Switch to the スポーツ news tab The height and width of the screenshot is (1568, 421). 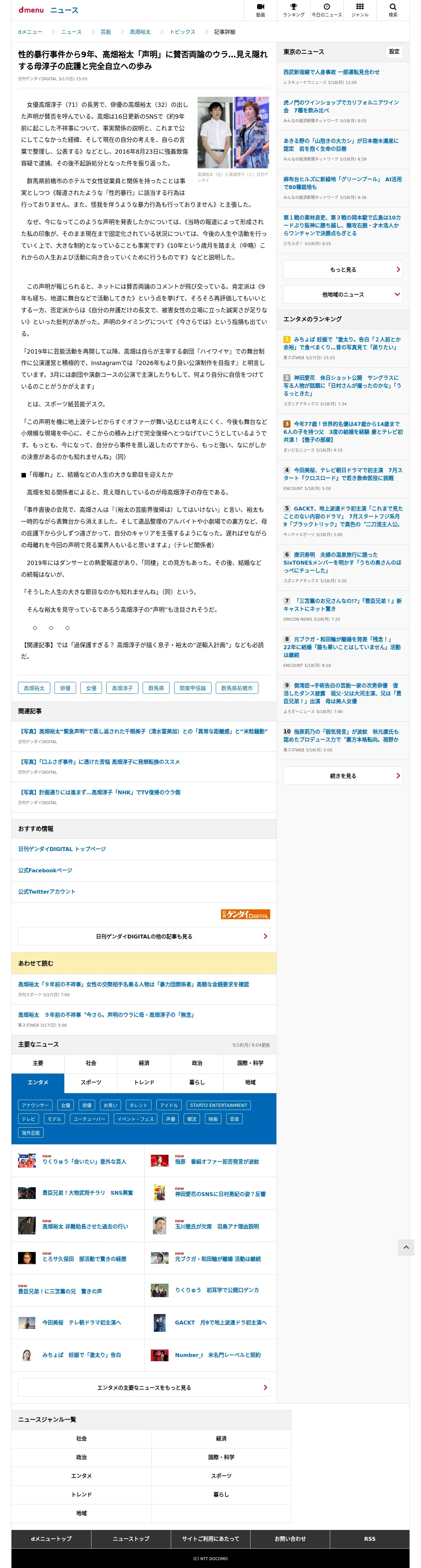[91, 1083]
